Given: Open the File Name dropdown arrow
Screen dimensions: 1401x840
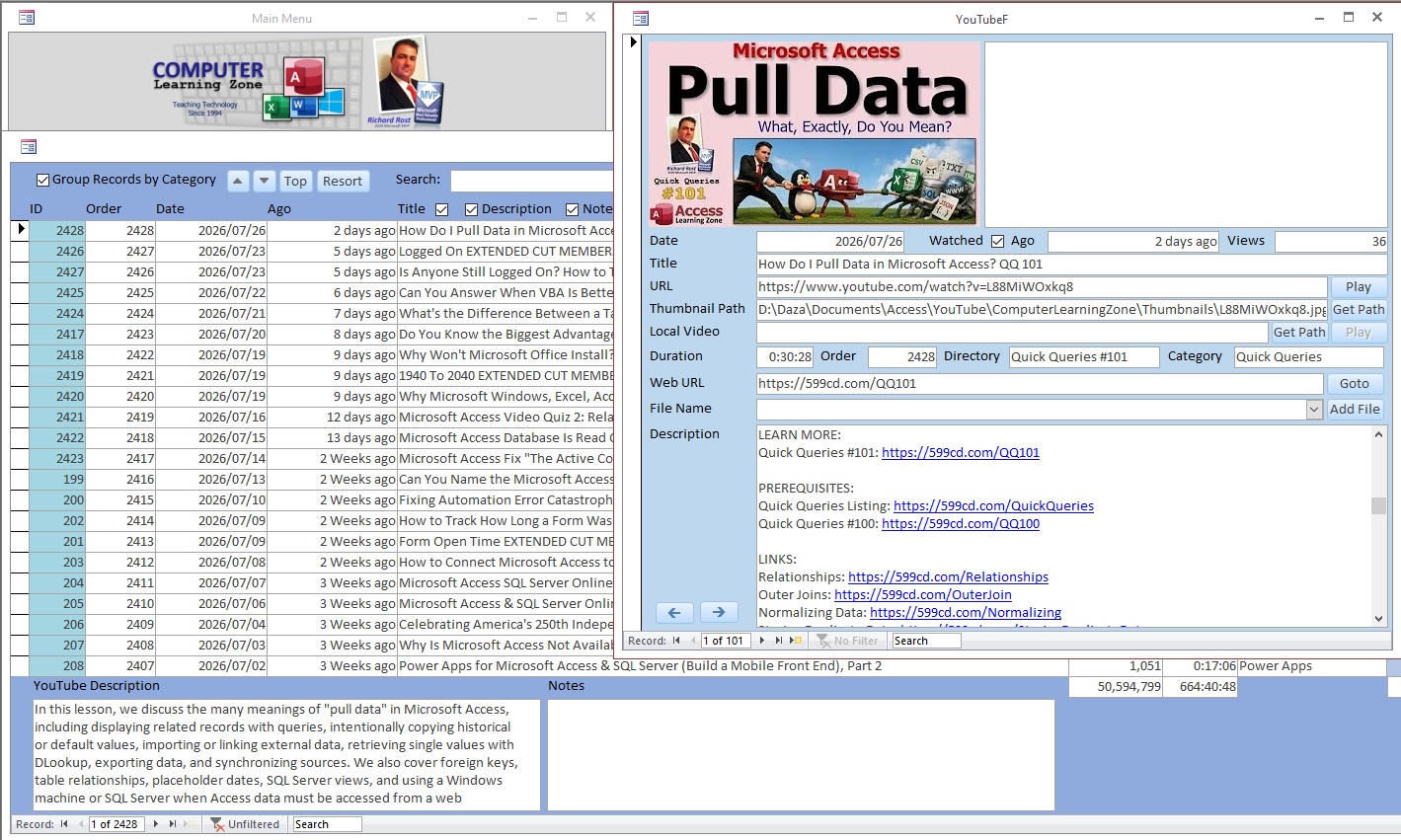Looking at the screenshot, I should point(1314,410).
